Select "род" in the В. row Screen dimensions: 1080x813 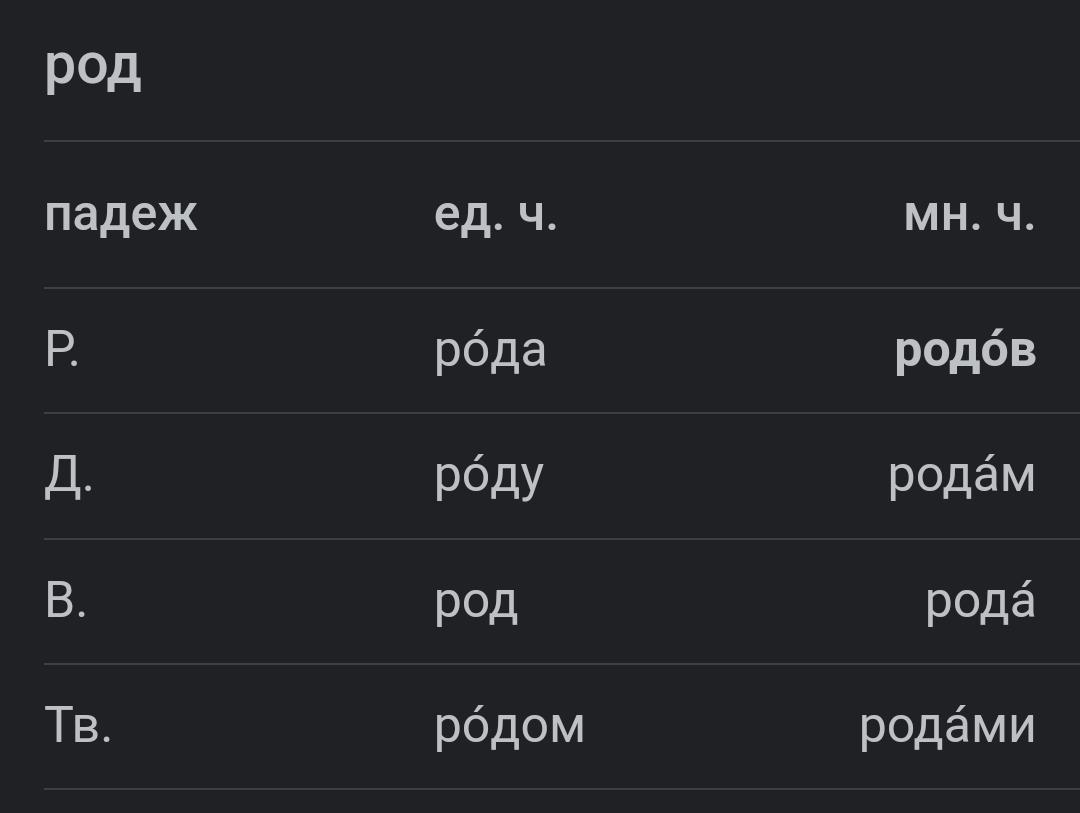476,602
